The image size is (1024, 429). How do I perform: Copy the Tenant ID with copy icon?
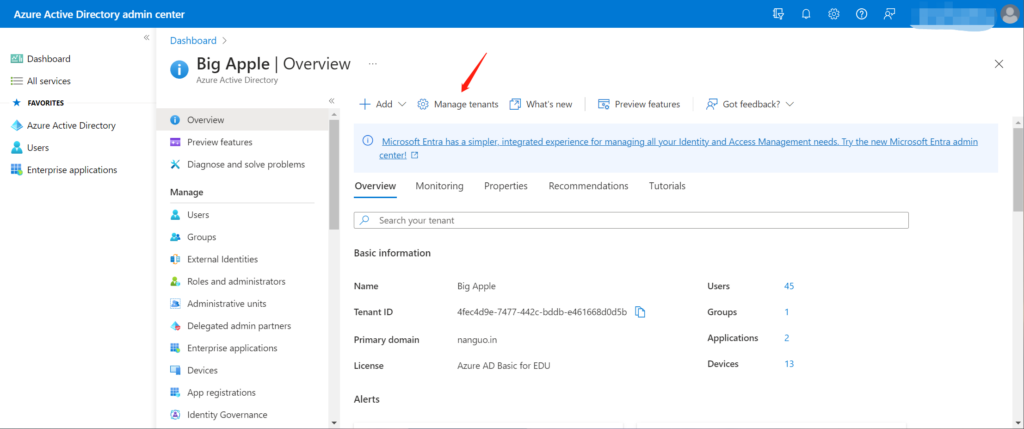[x=641, y=312]
